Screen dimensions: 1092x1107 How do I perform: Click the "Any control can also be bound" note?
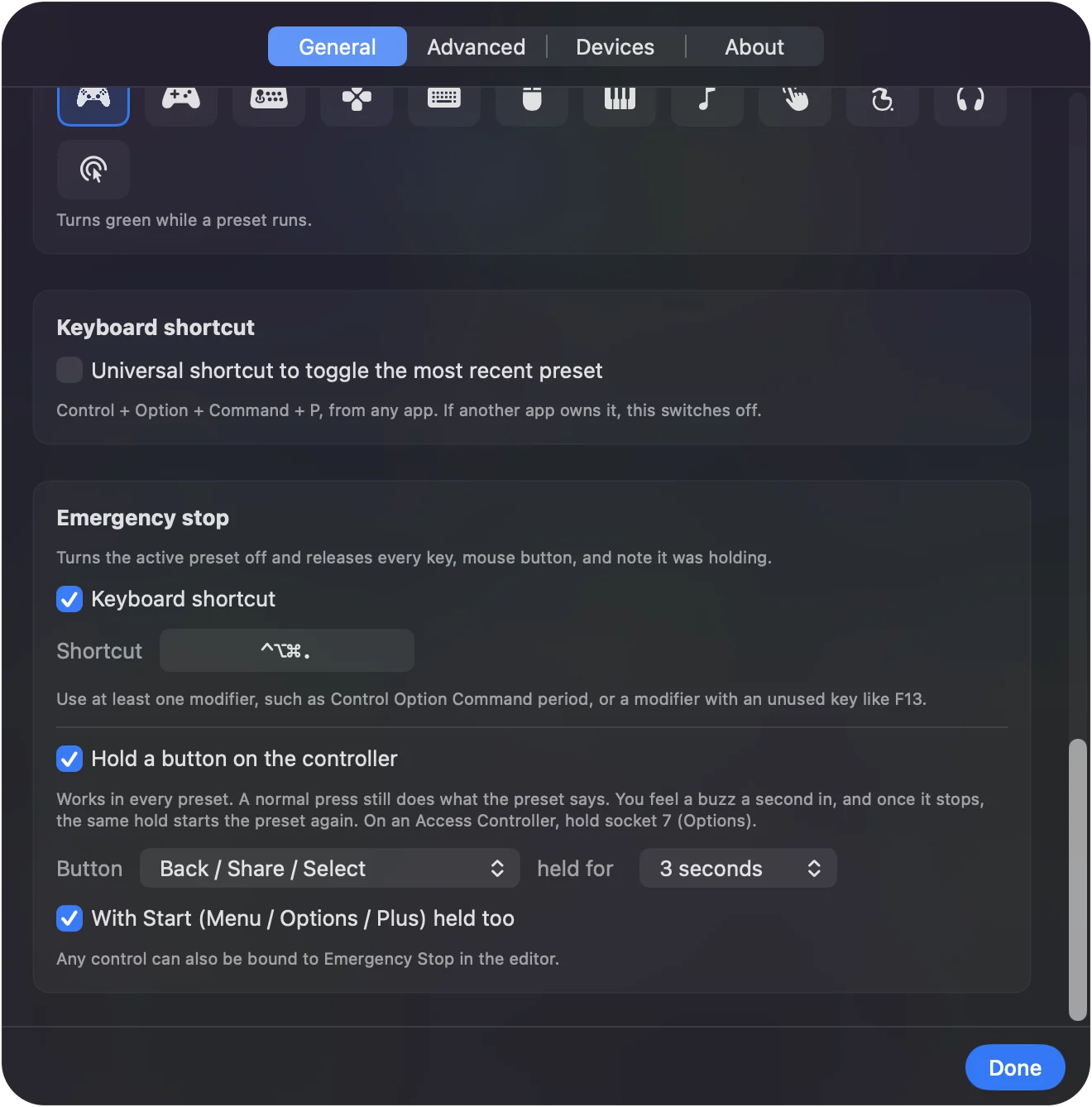coord(308,959)
